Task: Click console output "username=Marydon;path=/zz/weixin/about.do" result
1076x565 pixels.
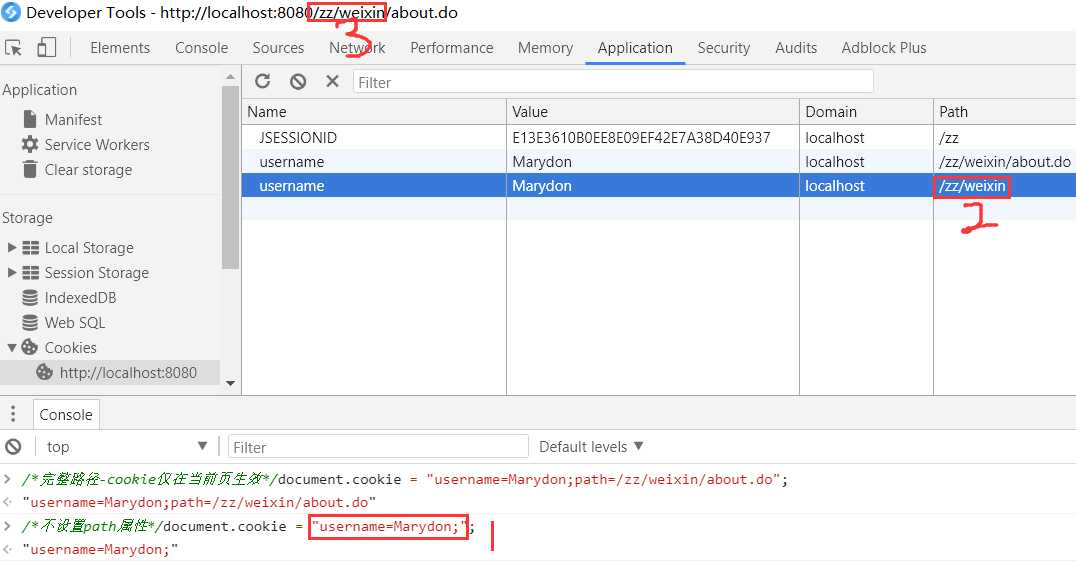Action: [x=199, y=503]
